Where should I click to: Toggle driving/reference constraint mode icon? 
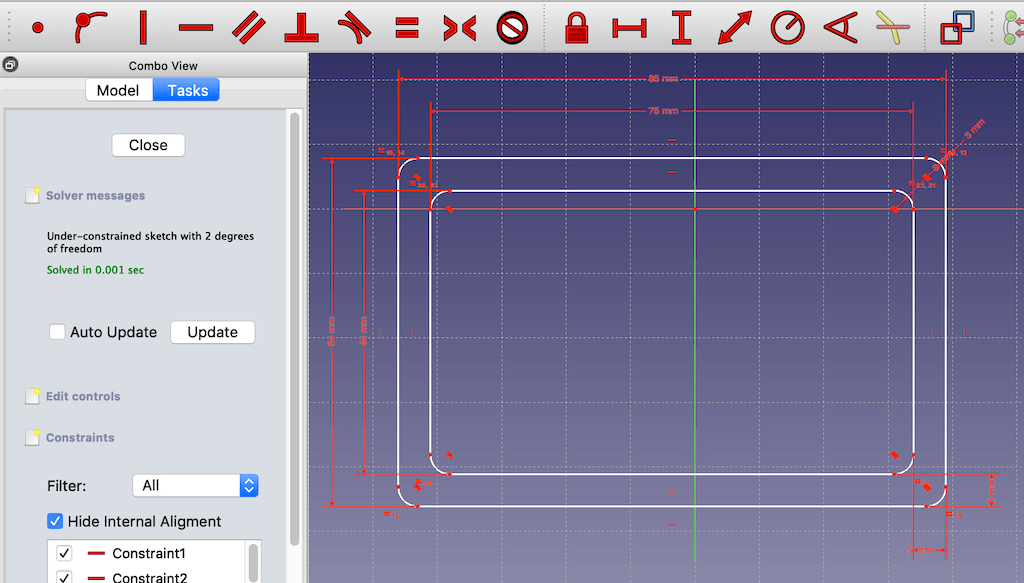[957, 28]
